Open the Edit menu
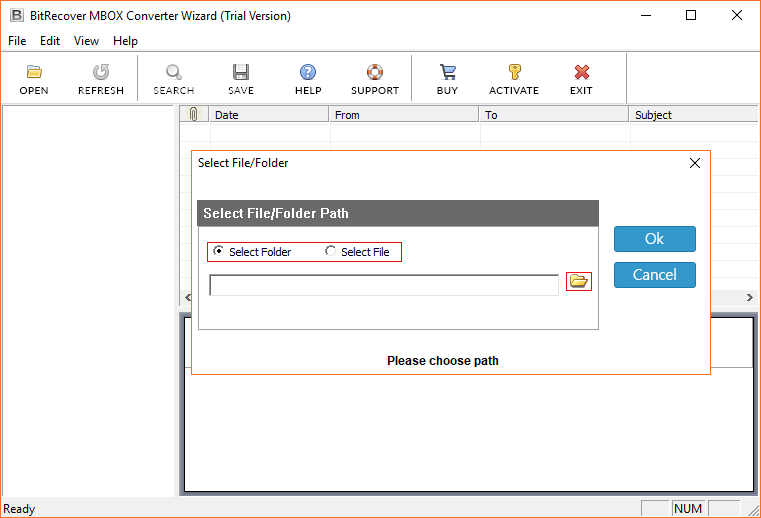The width and height of the screenshot is (761, 518). coord(50,41)
